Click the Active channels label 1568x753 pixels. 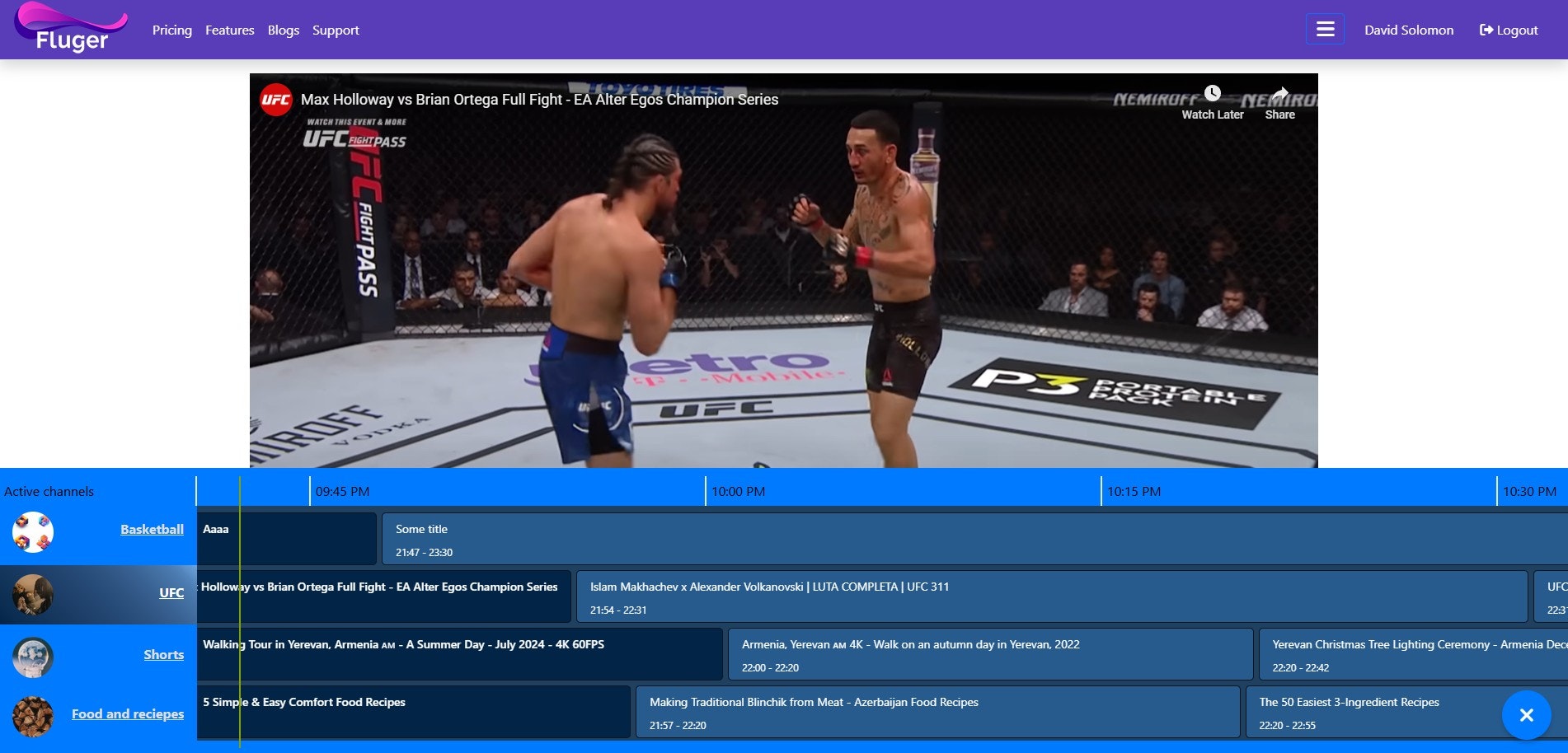(49, 491)
